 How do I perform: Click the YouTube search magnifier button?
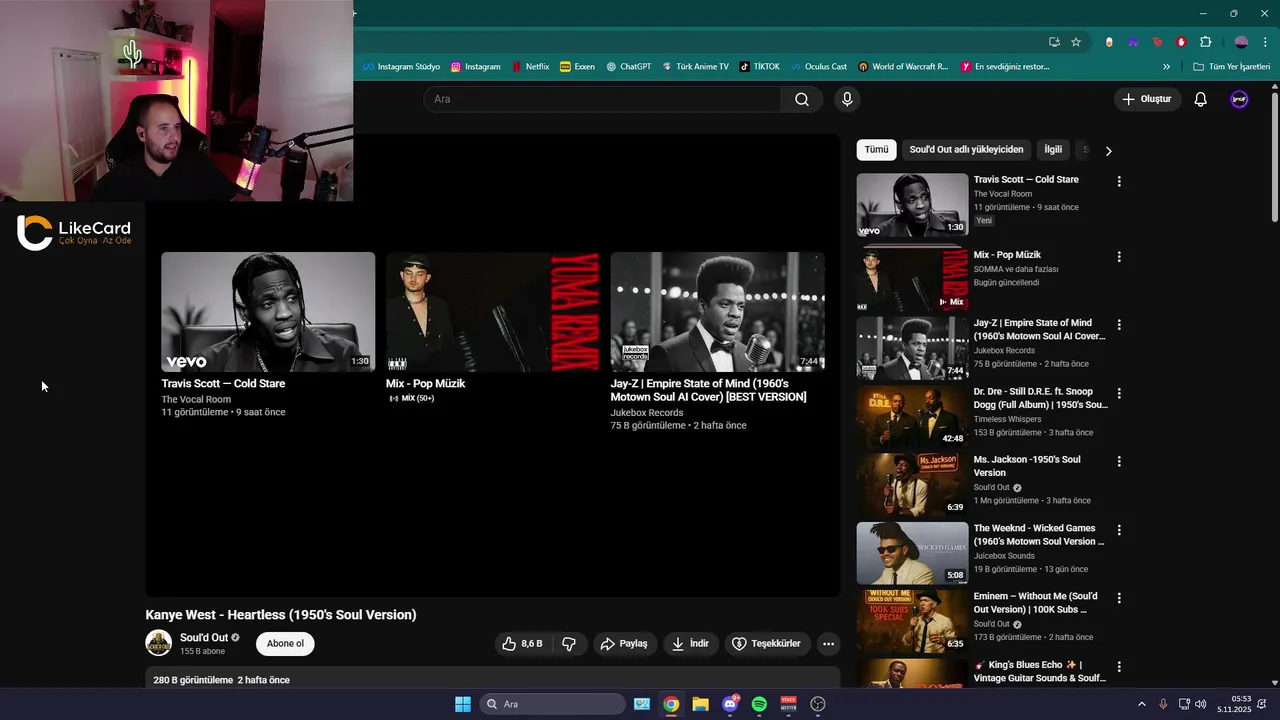802,99
